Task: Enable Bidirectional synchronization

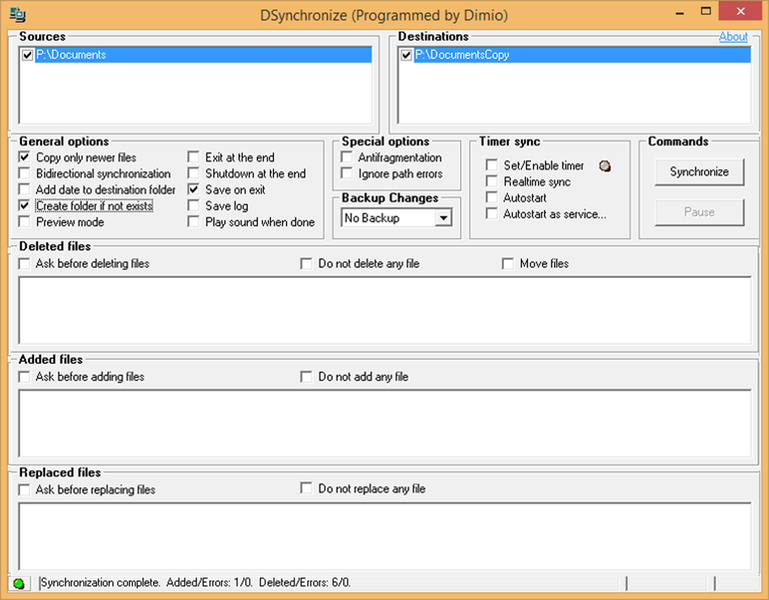Action: click(x=24, y=173)
